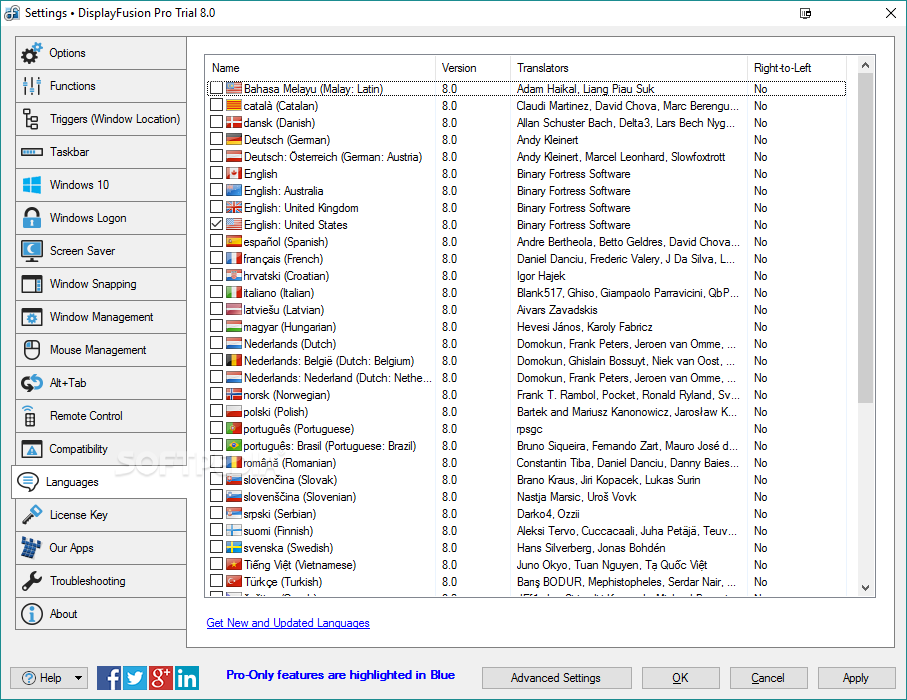The image size is (907, 700).
Task: Check the català (Catalan) checkbox
Action: tap(216, 105)
